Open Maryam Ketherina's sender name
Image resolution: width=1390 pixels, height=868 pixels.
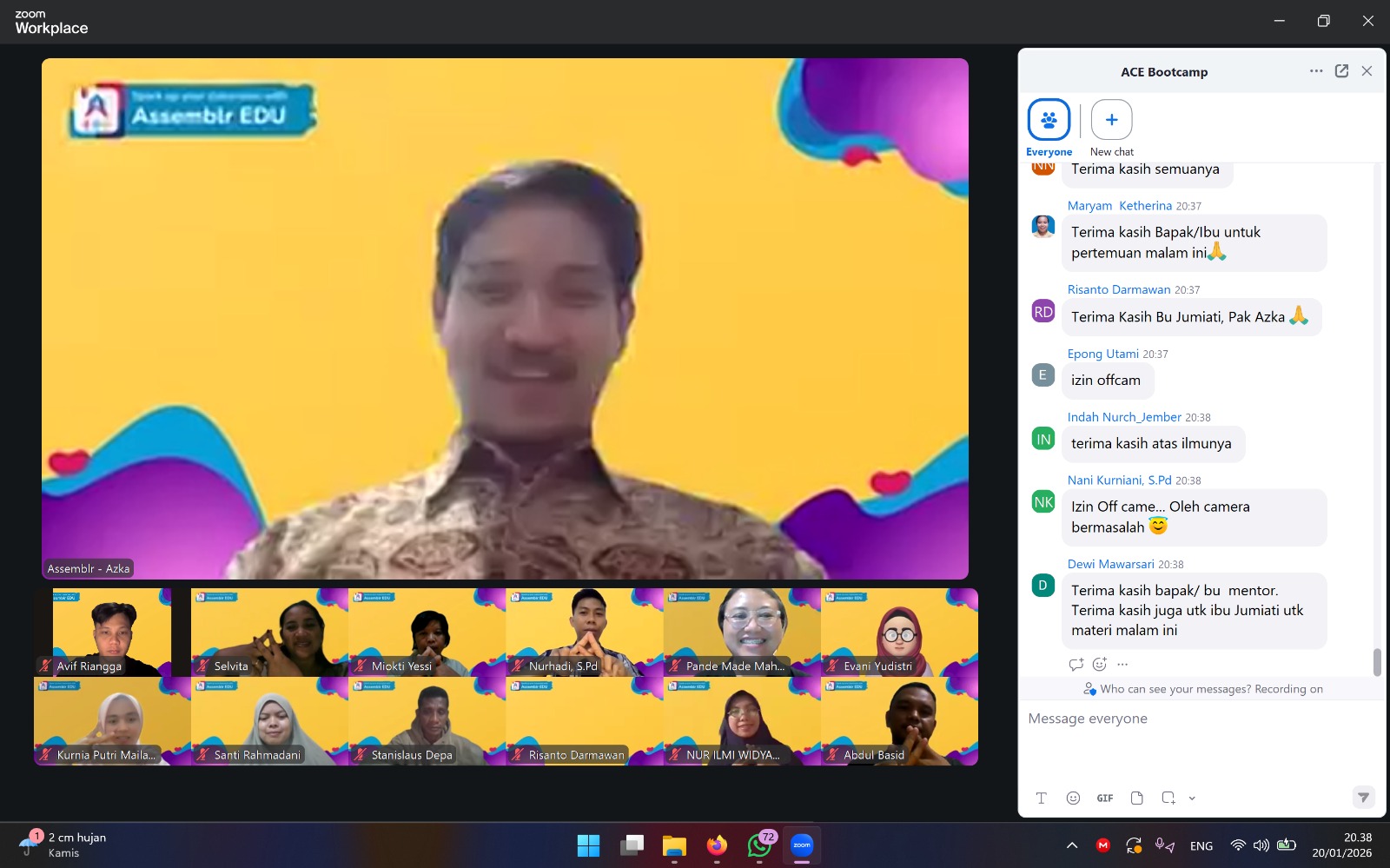click(x=1119, y=206)
